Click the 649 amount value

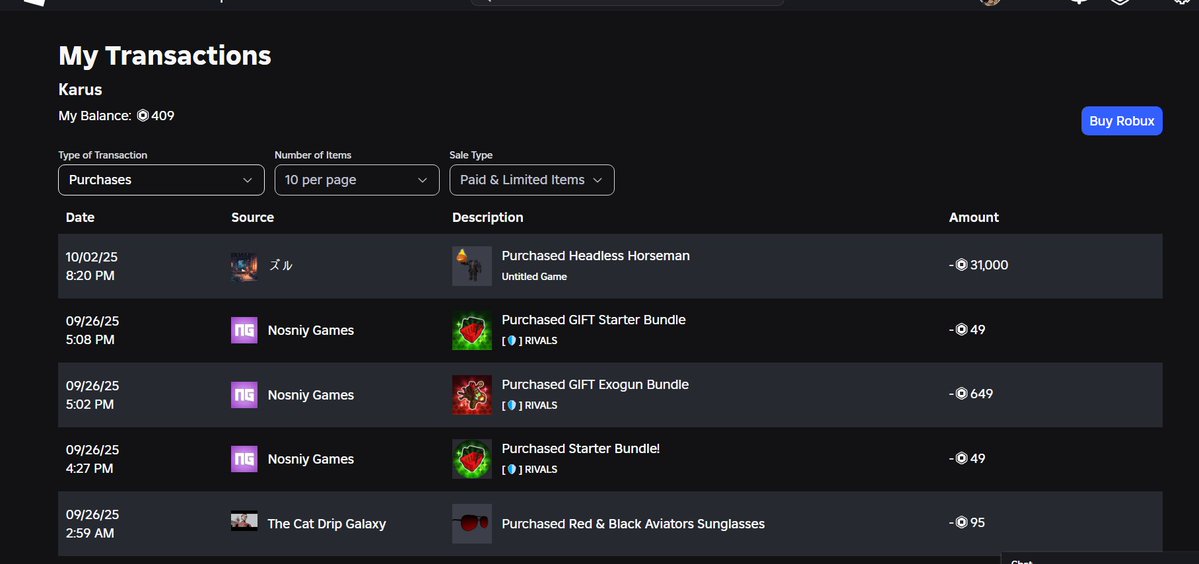tap(981, 394)
